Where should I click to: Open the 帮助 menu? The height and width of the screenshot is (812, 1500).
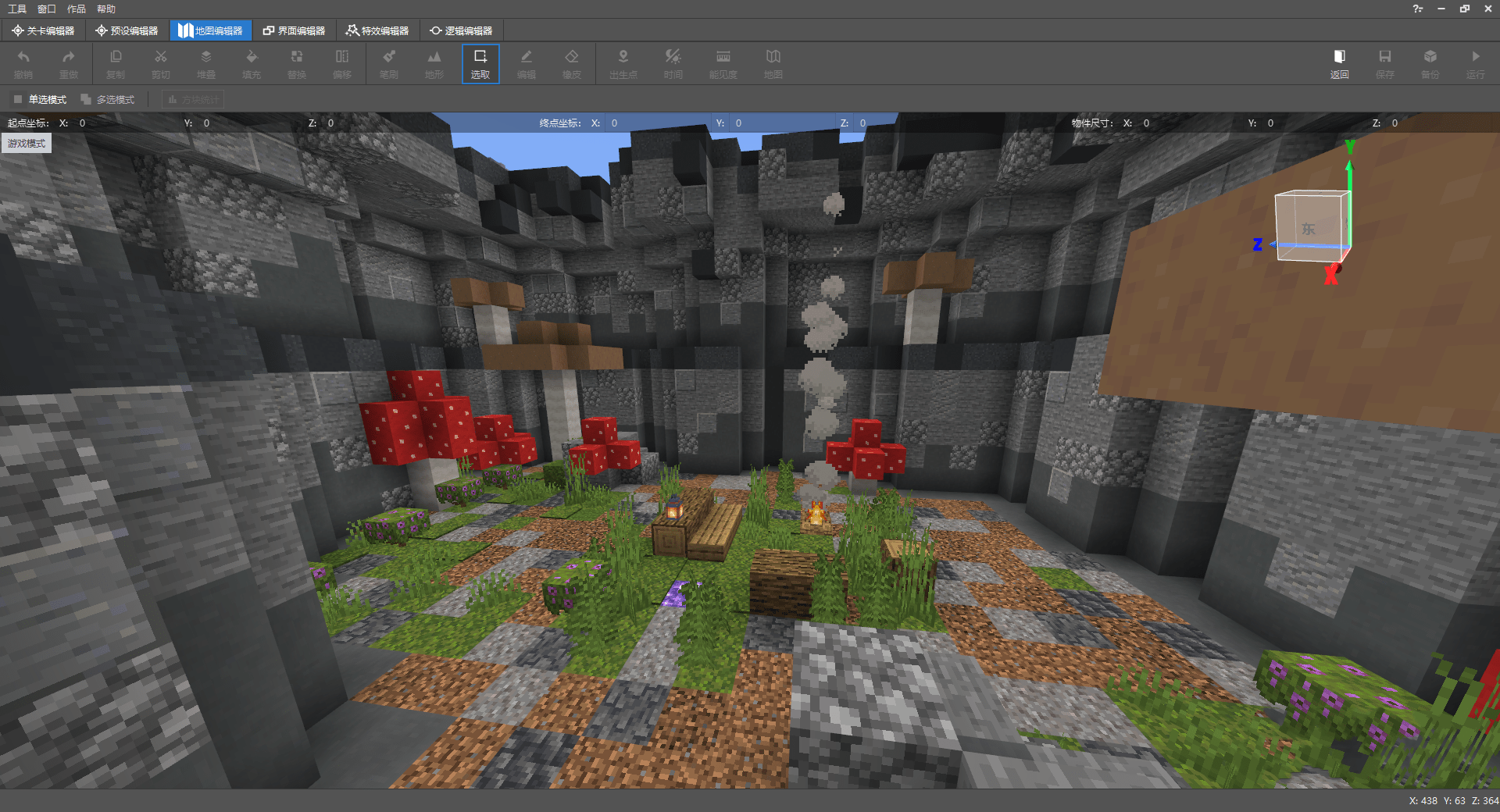pyautogui.click(x=106, y=9)
